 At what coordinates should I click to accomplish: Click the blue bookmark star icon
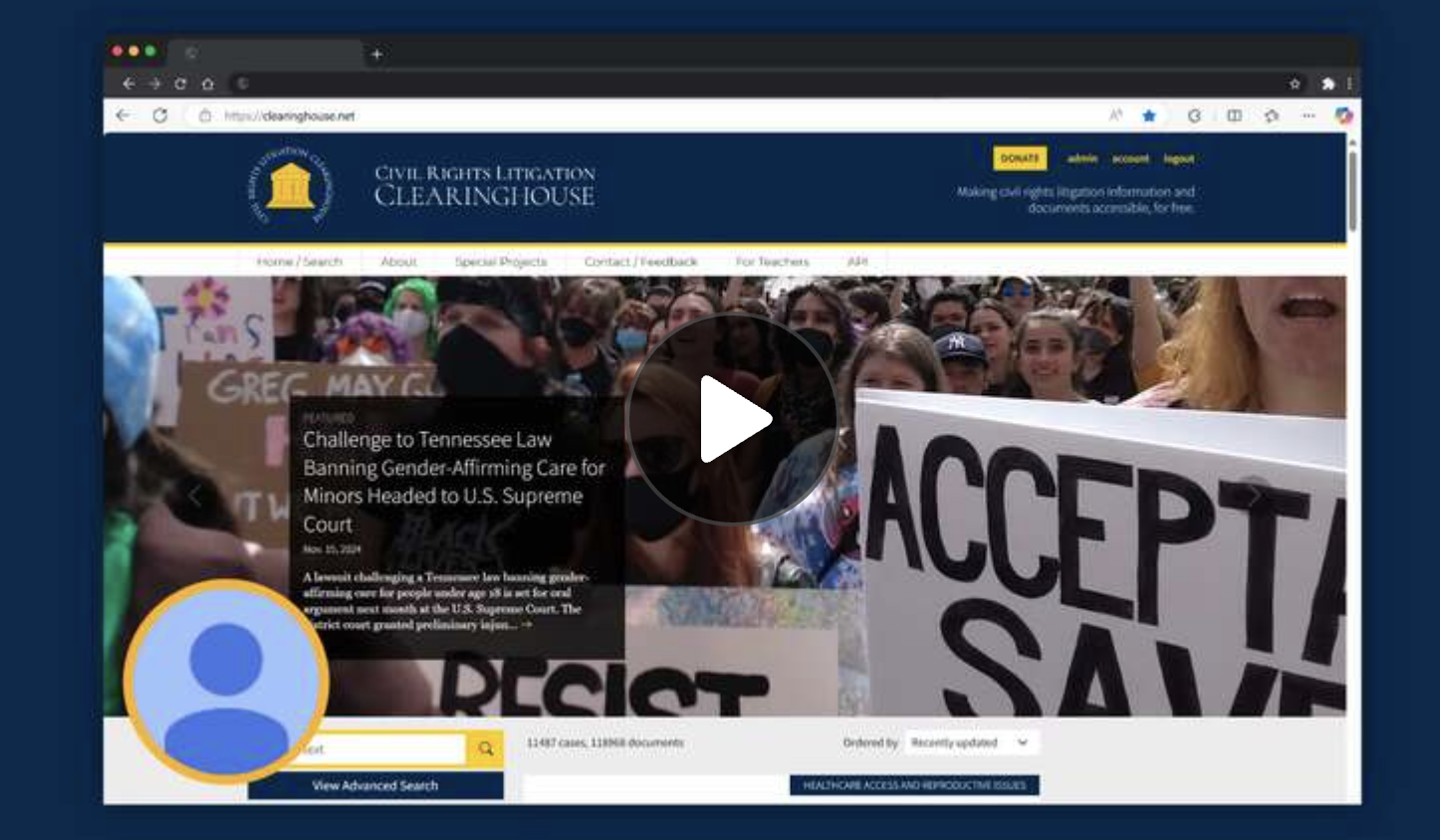coord(1149,115)
